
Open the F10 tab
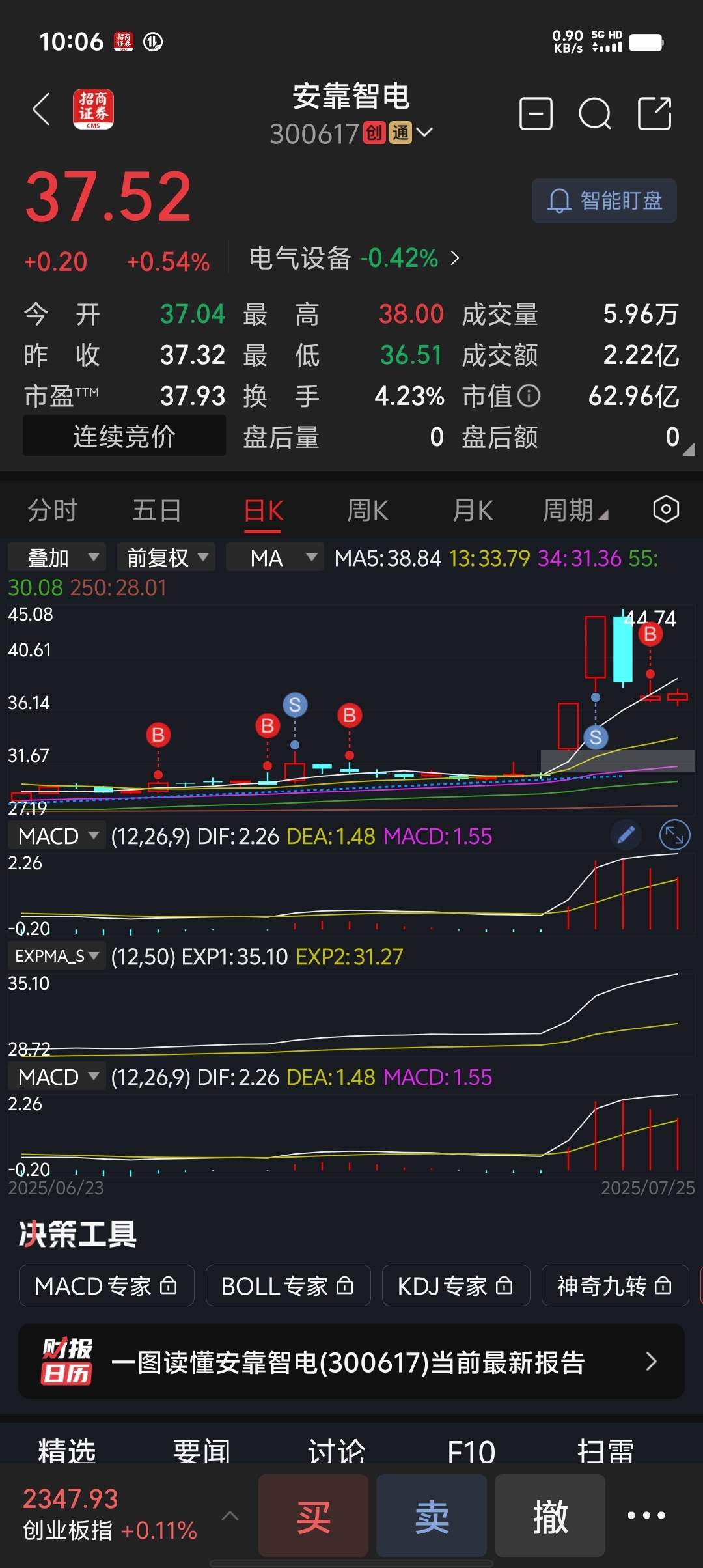[471, 1451]
